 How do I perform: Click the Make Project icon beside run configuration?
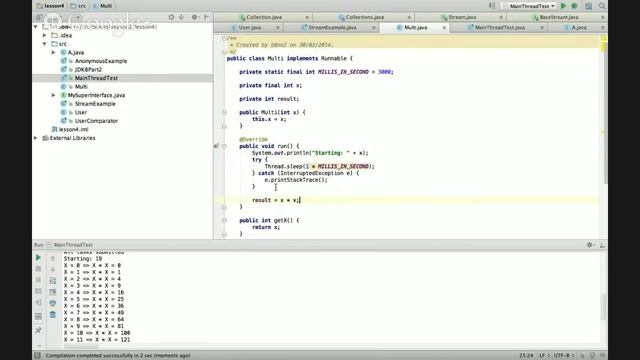pos(492,6)
